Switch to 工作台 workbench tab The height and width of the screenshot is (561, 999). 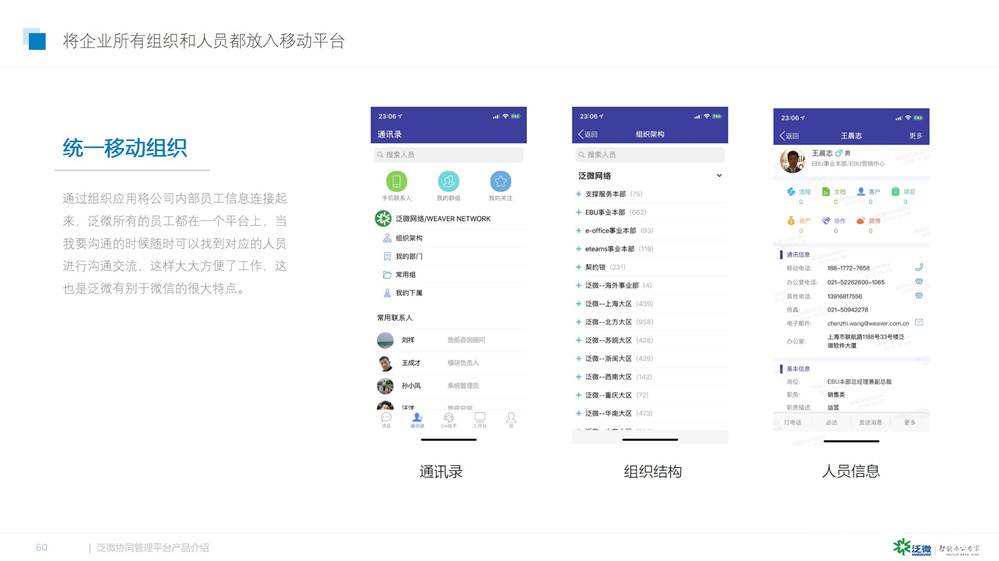[x=480, y=420]
